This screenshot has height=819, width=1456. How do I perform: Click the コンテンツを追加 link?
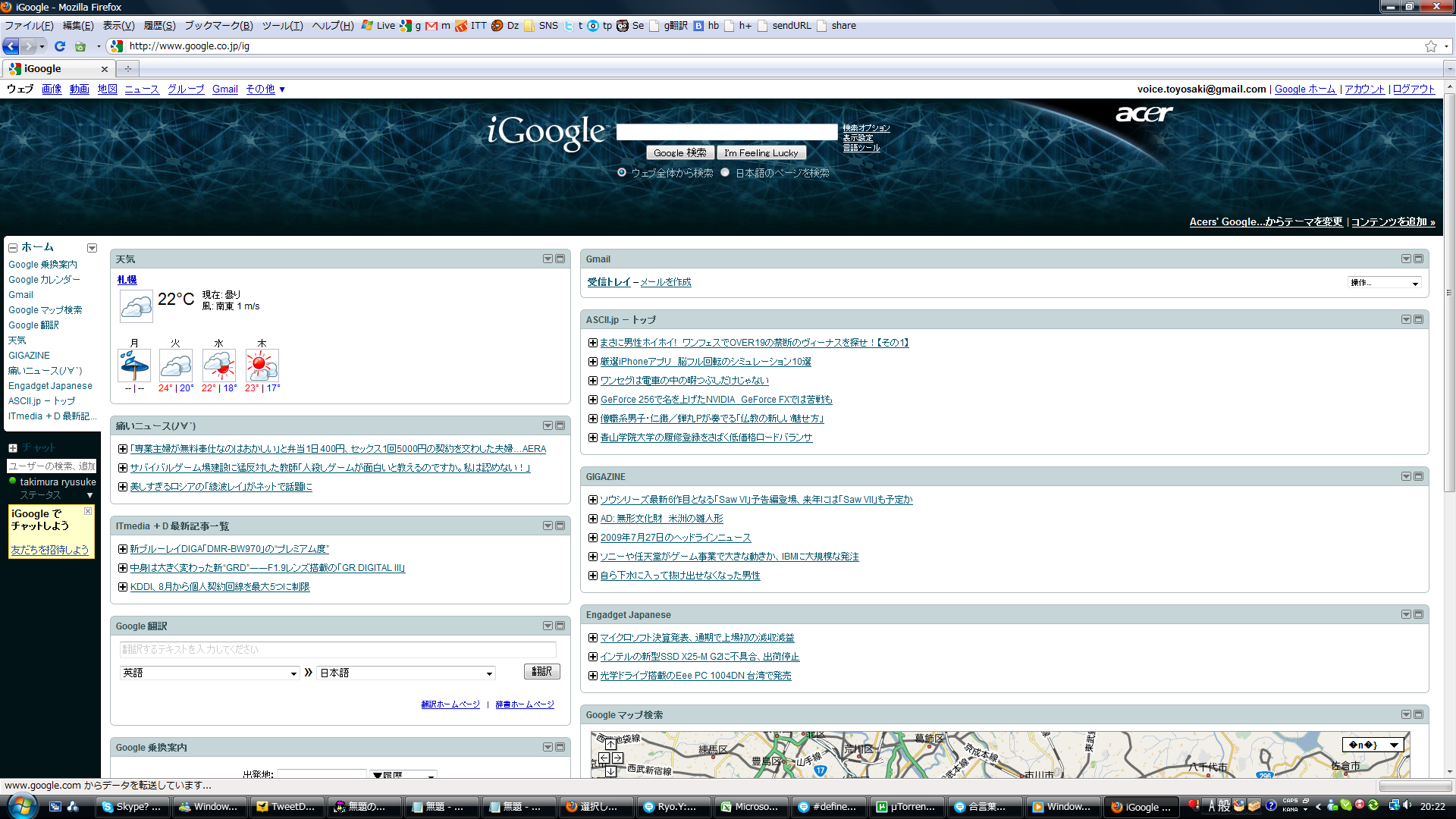1392,221
